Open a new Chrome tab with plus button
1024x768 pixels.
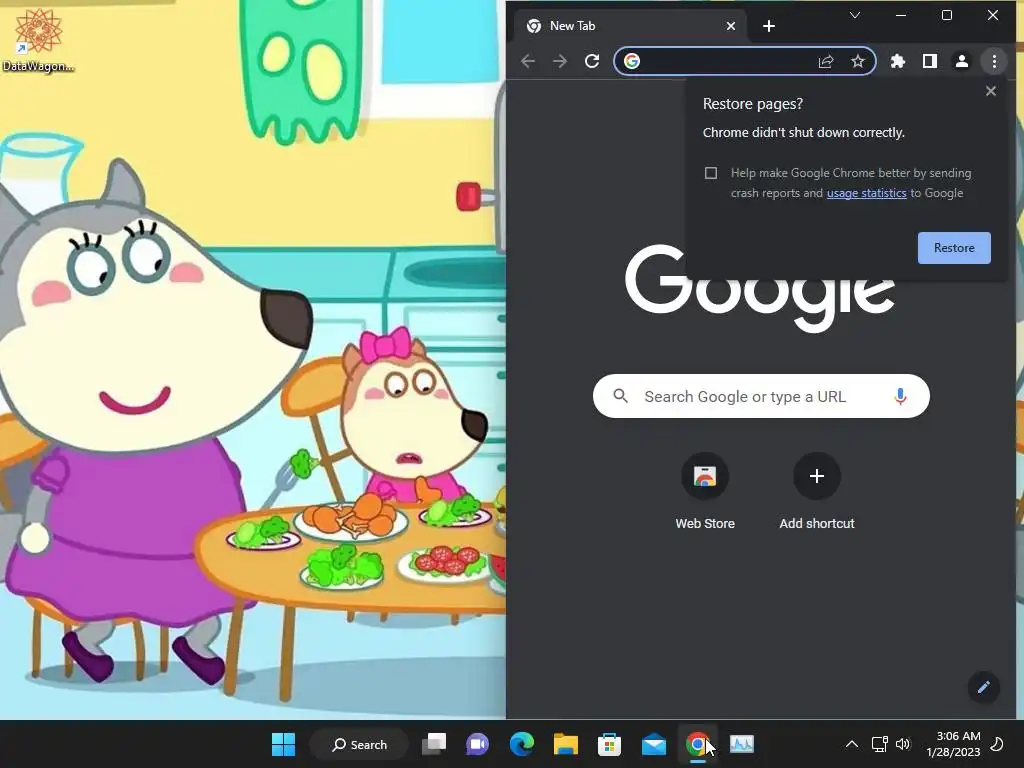coord(769,26)
